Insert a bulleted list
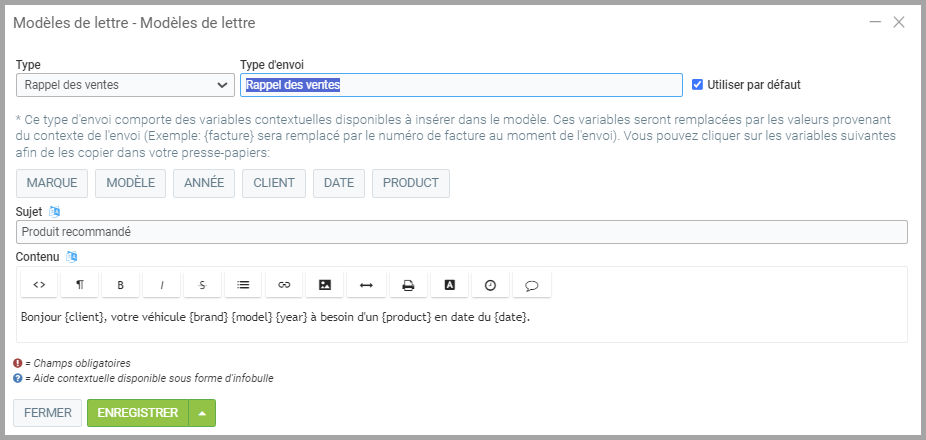This screenshot has width=926, height=440. [x=243, y=285]
